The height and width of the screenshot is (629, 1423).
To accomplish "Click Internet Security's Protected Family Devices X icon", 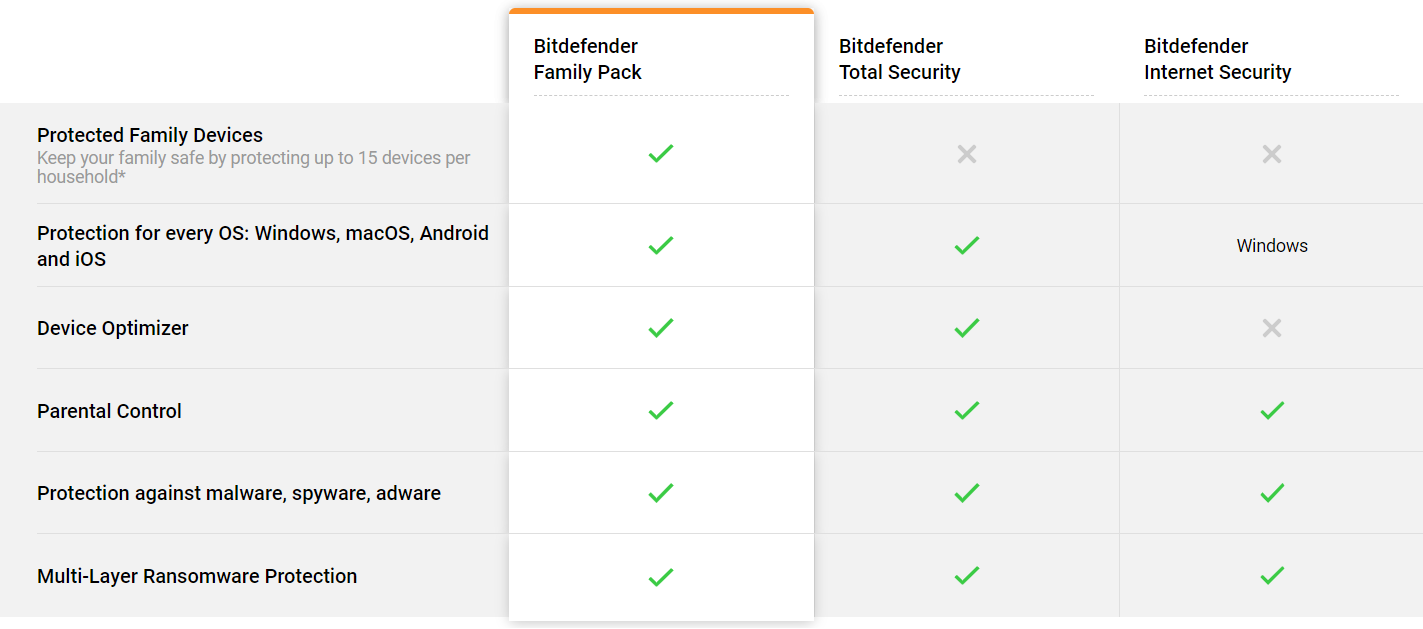I will point(1271,154).
